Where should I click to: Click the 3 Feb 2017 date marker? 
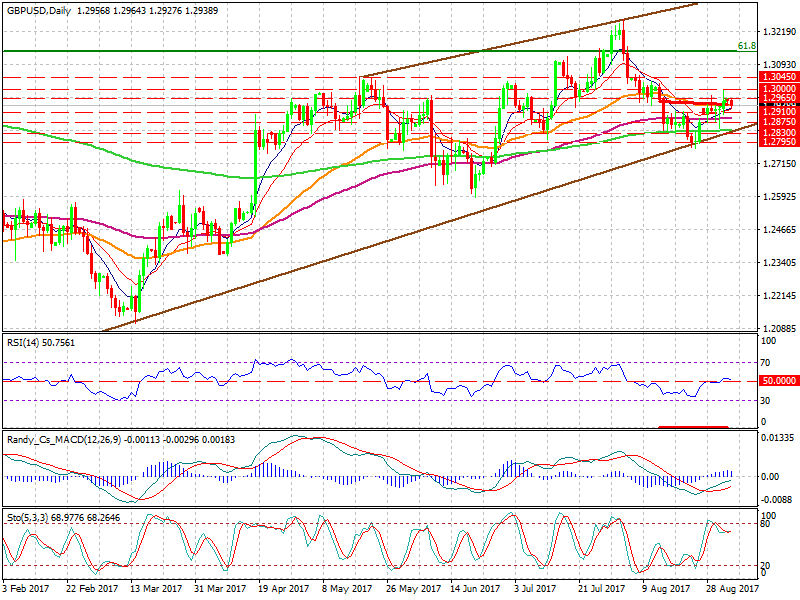point(28,589)
